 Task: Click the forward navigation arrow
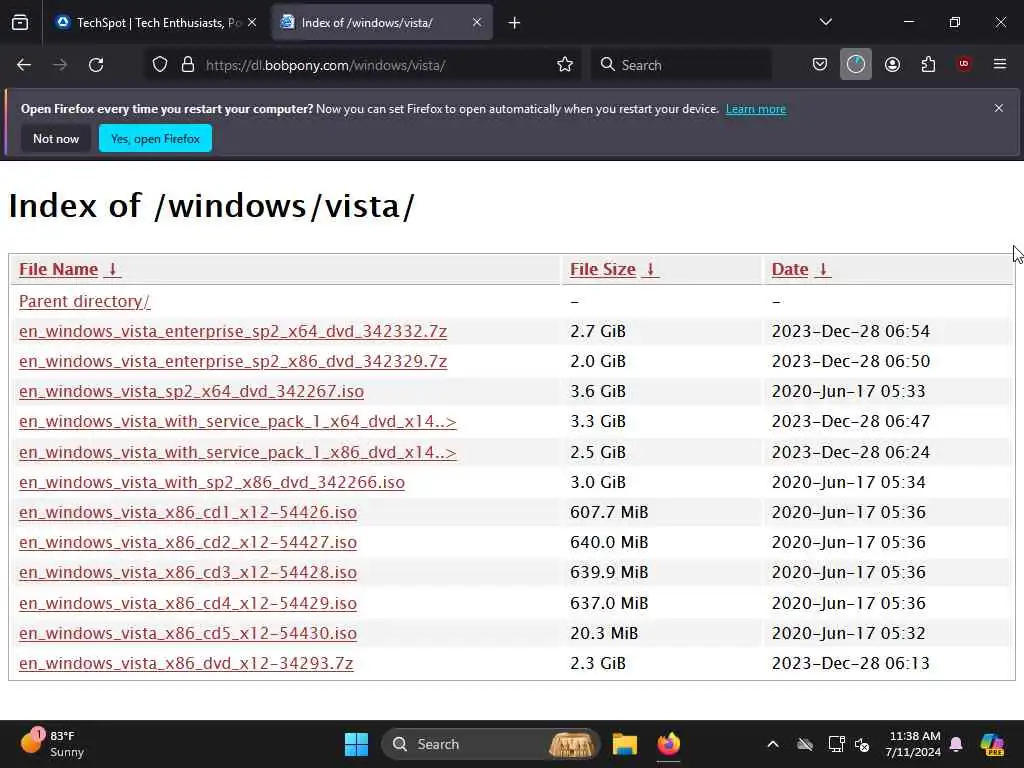60,65
